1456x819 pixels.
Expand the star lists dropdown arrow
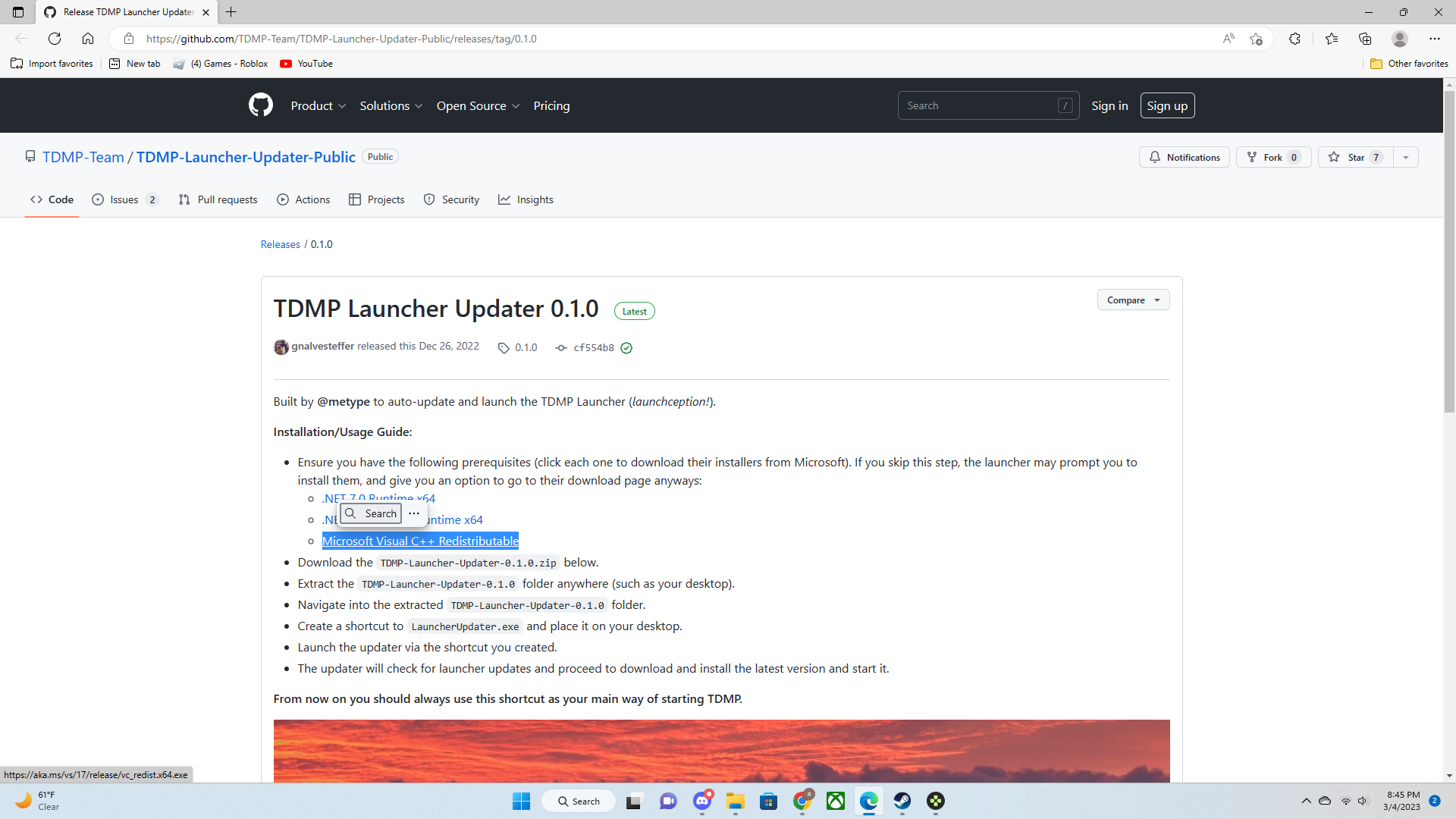point(1406,157)
